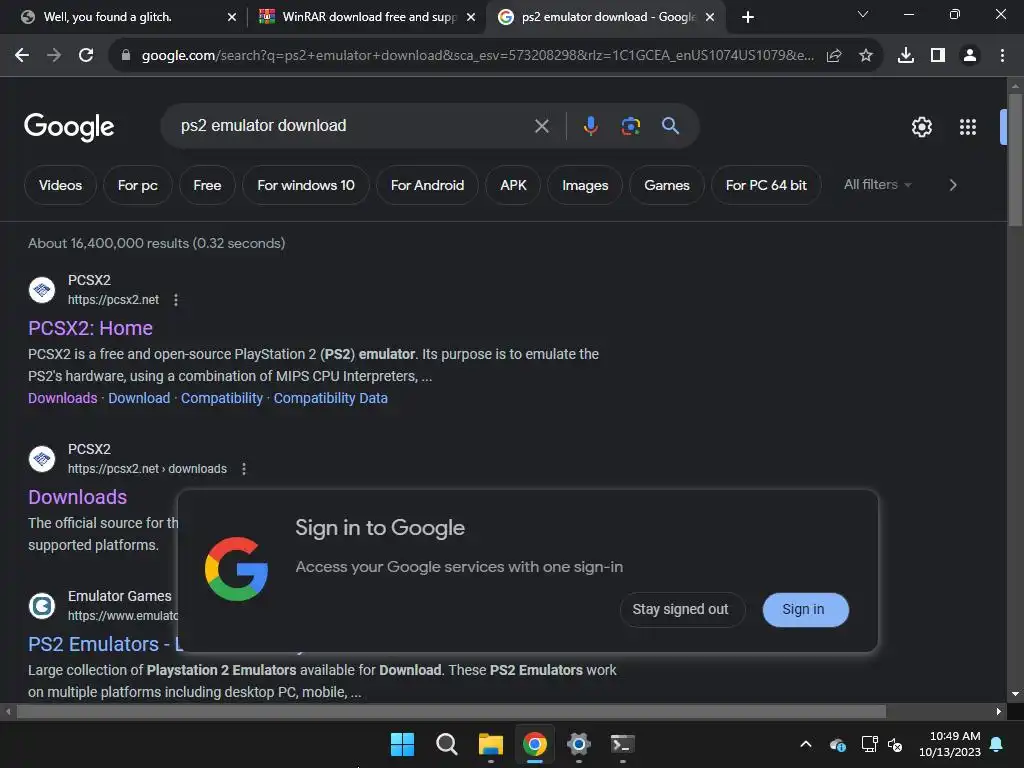
Task: Expand the All filters dropdown
Action: click(877, 185)
